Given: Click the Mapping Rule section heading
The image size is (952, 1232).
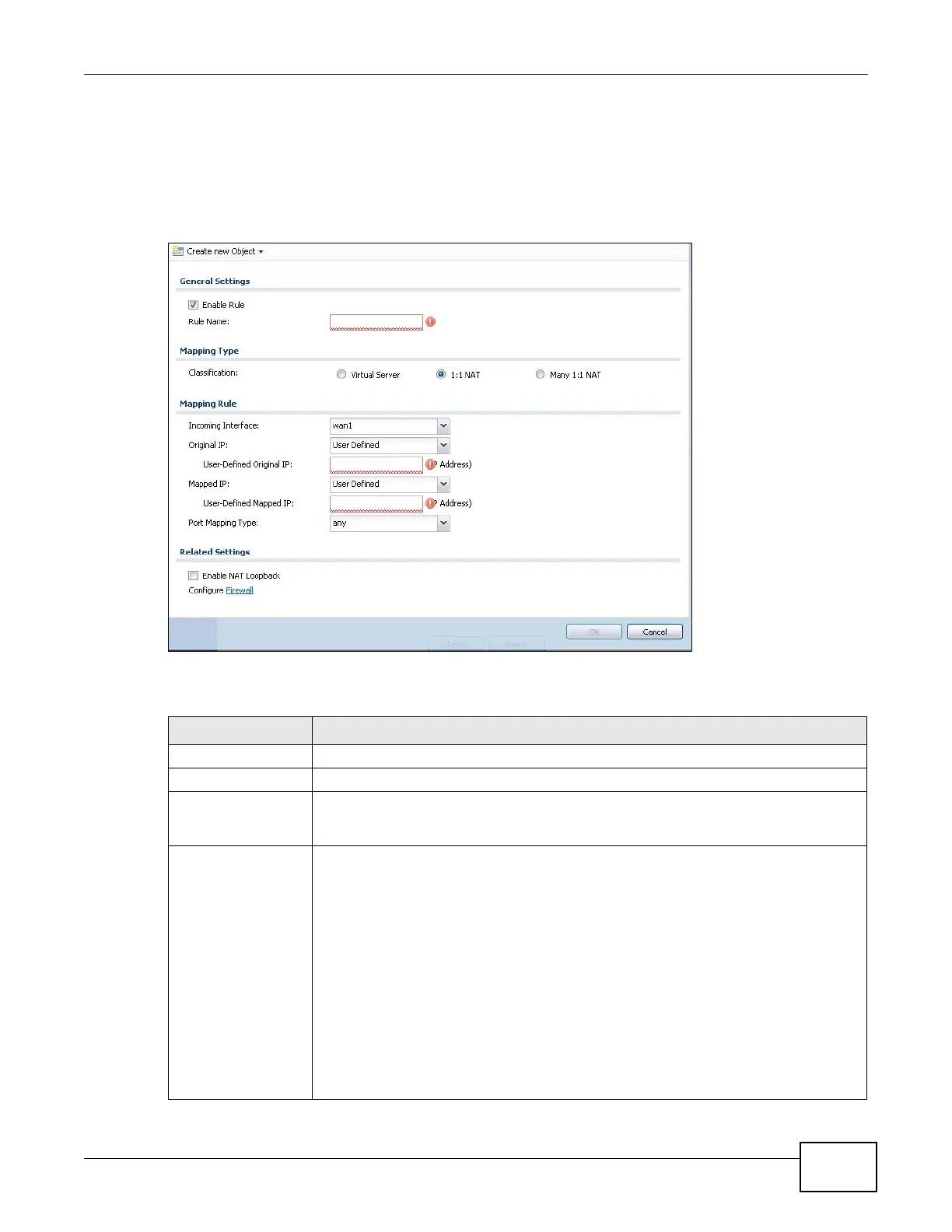Looking at the screenshot, I should pyautogui.click(x=208, y=404).
